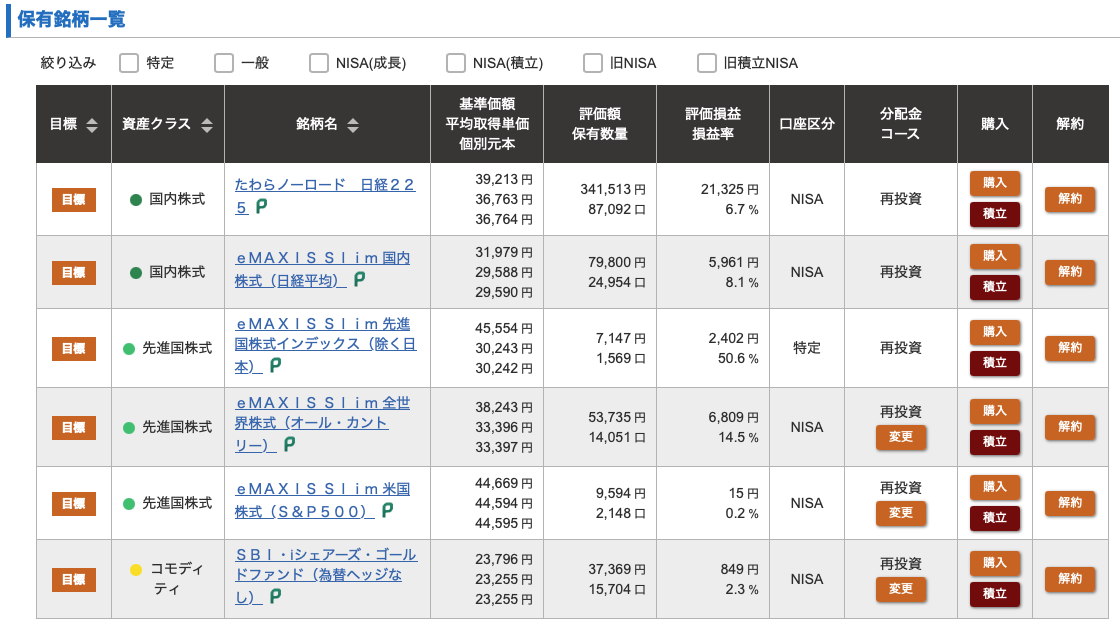Click the 目標 badge in the コモディティ row
1120x623 pixels.
(x=74, y=579)
